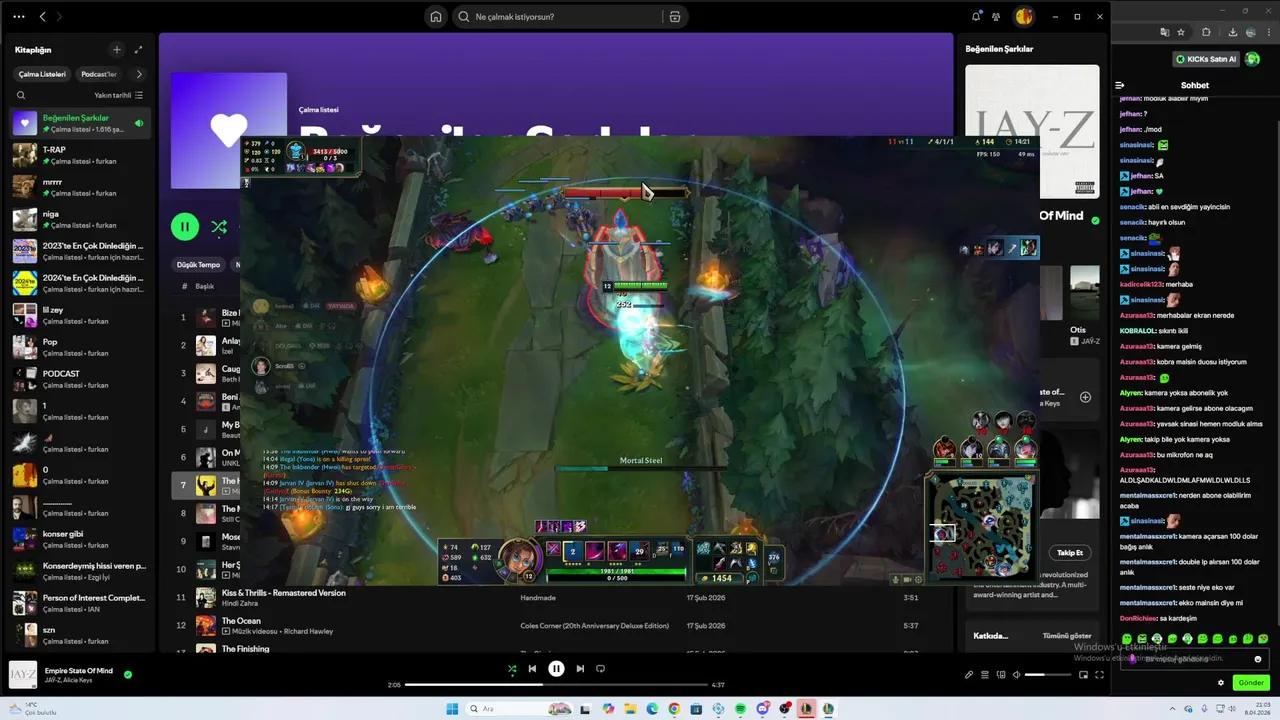
Task: Open the mrrrr playlist
Action: pyautogui.click(x=81, y=187)
